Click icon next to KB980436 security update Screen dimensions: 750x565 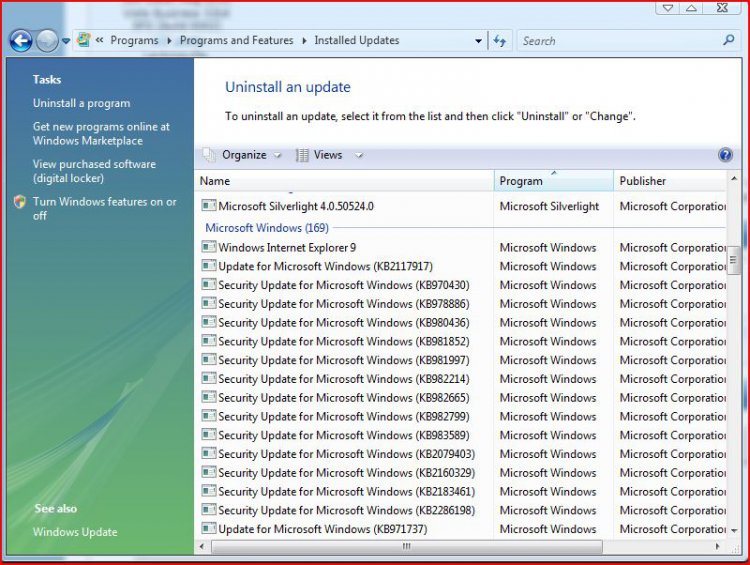pyautogui.click(x=209, y=322)
